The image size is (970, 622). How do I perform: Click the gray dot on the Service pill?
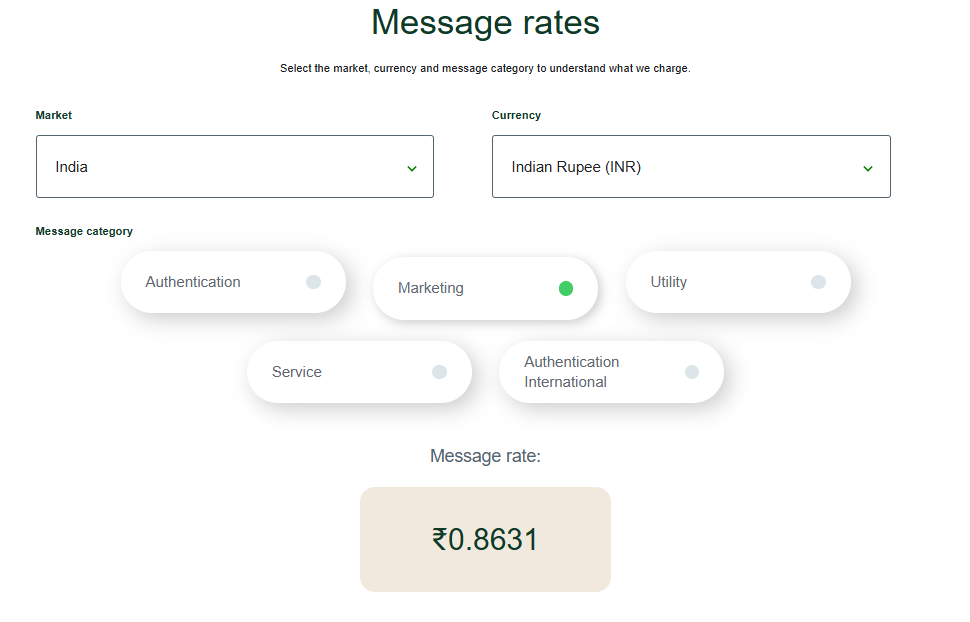439,371
